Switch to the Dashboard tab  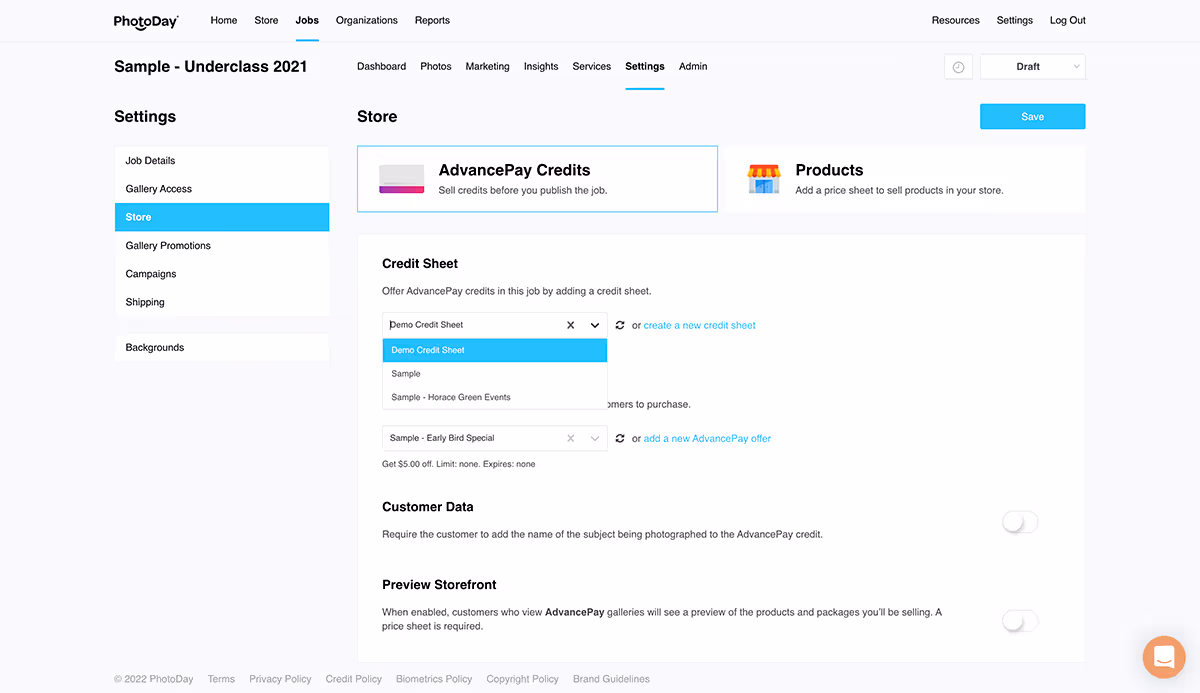coord(382,66)
